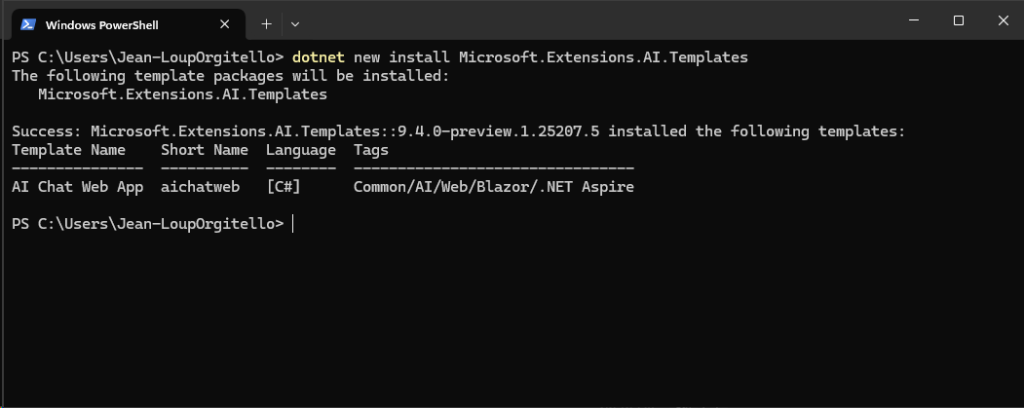Click the blinking cursor on the last prompt line
The width and height of the screenshot is (1024, 408).
(x=293, y=224)
